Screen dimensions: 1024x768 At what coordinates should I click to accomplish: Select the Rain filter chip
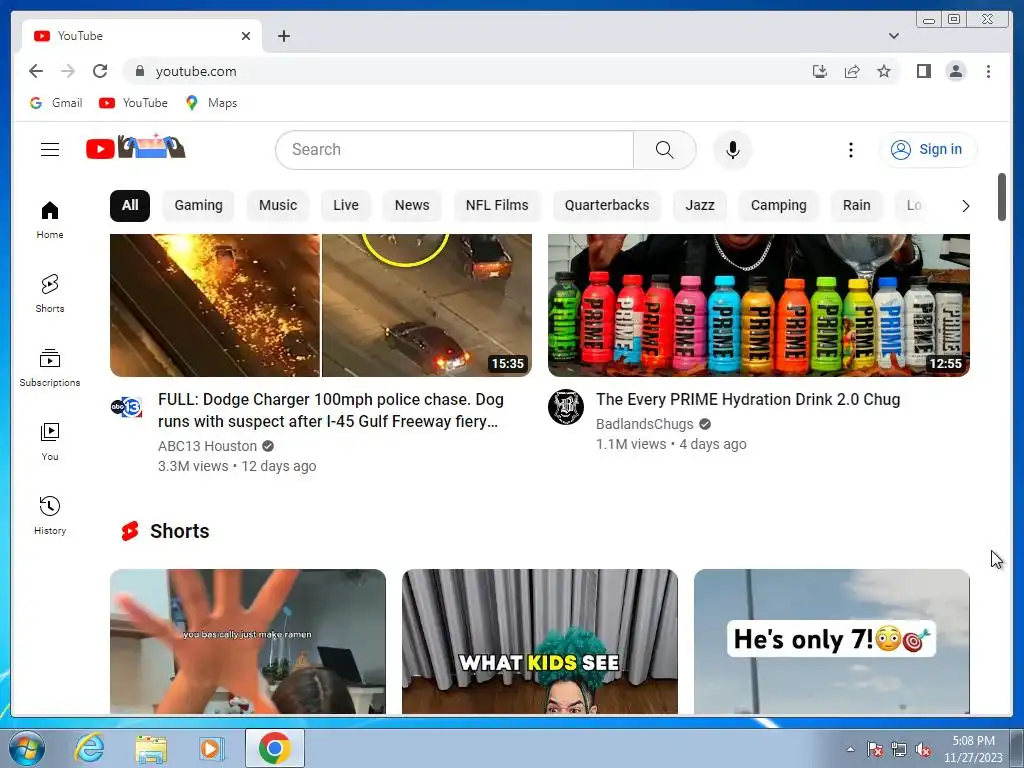coord(856,206)
